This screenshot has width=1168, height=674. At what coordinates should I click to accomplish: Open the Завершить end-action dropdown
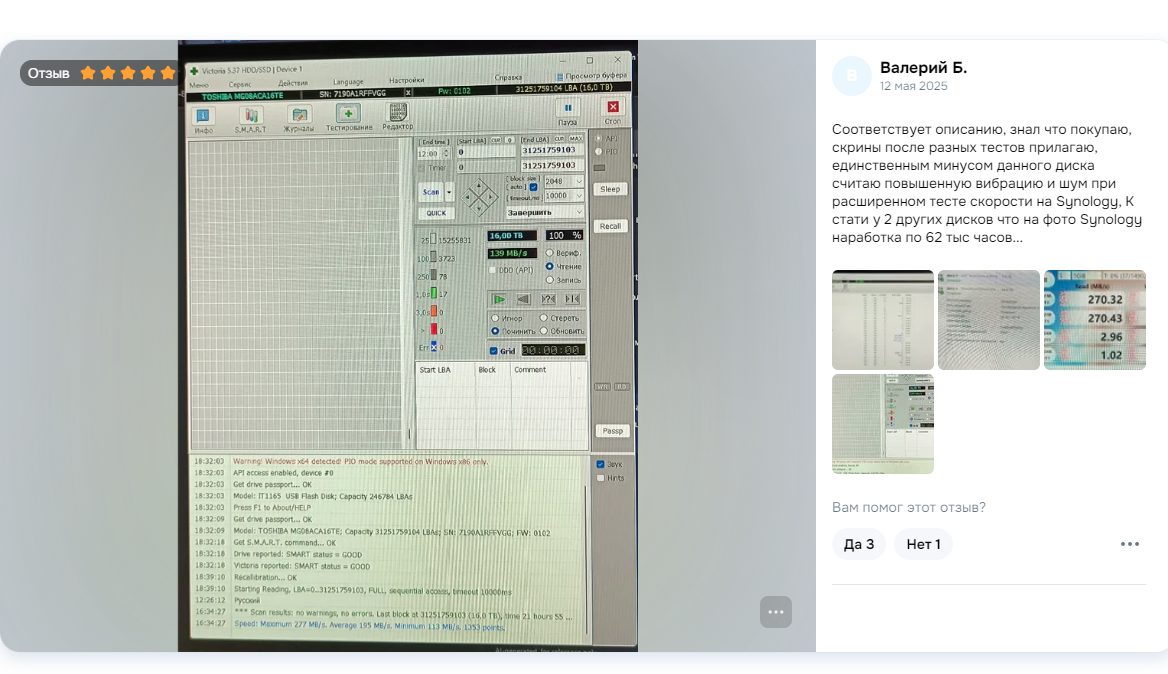(545, 212)
